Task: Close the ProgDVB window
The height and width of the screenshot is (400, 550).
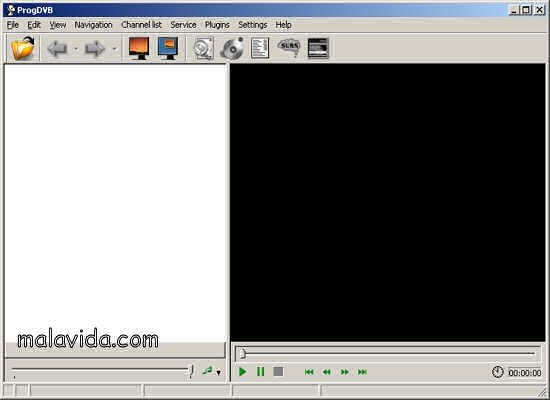Action: click(539, 10)
